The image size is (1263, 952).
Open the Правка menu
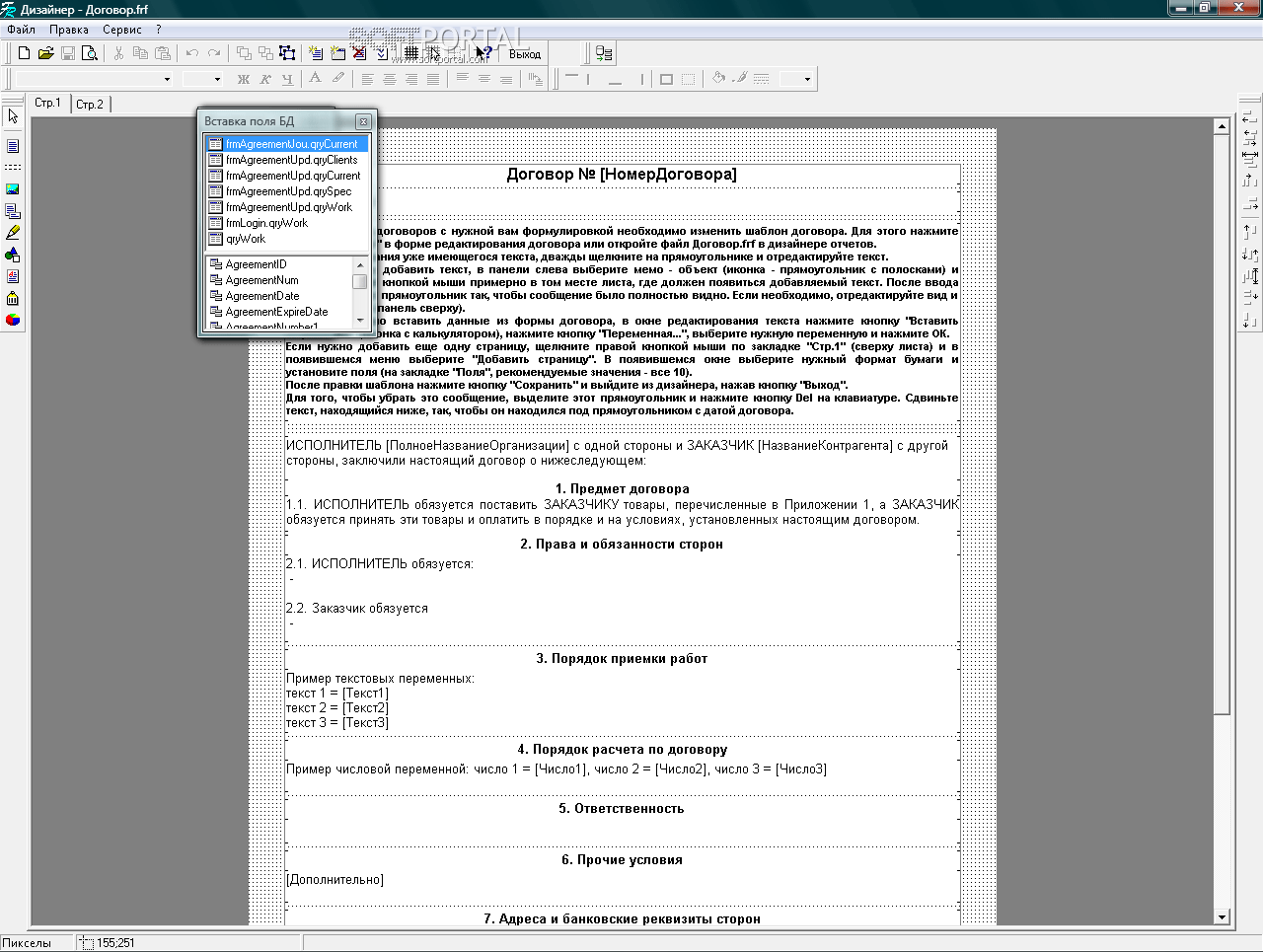pos(69,30)
